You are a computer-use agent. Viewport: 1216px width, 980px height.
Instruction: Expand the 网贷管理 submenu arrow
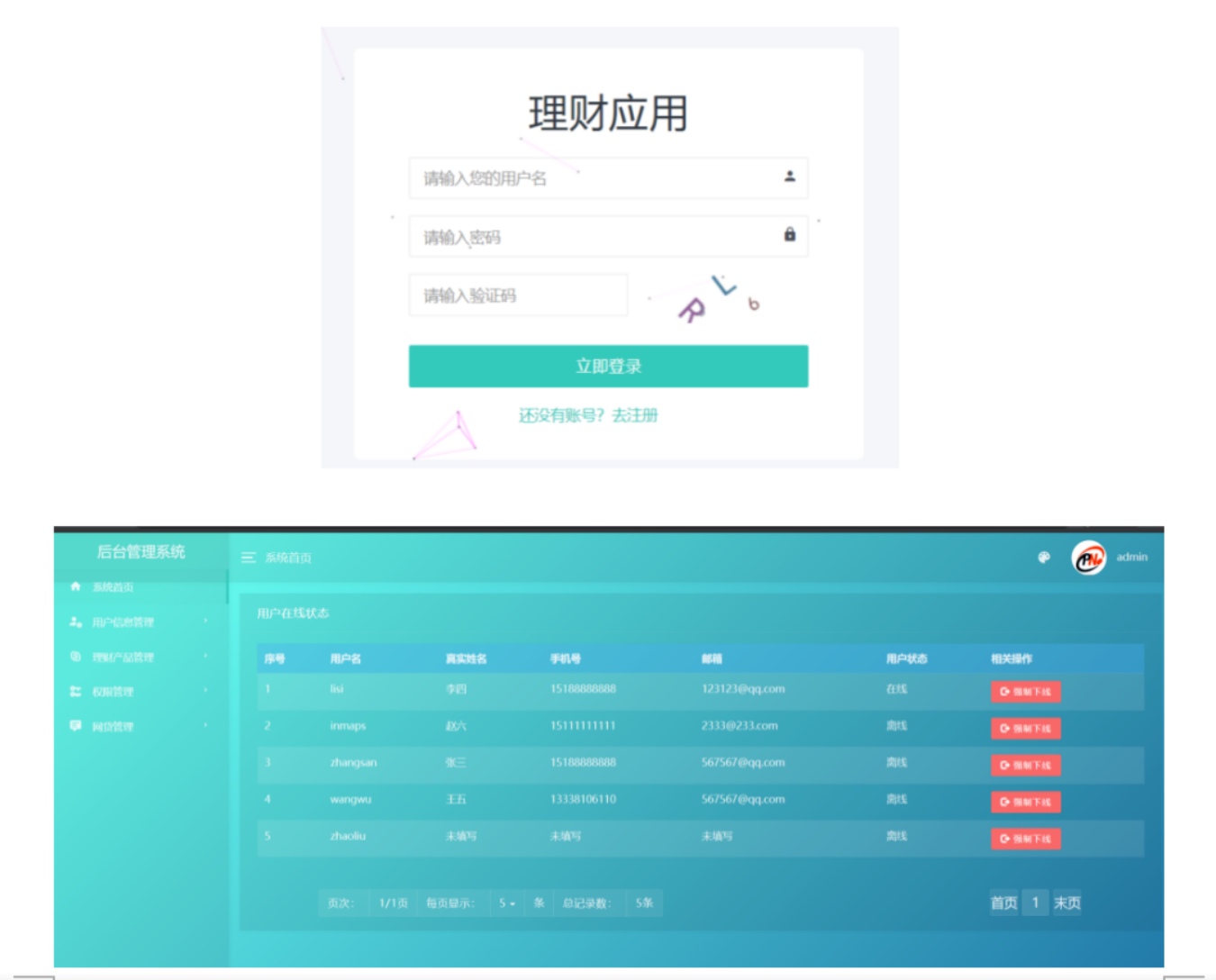(x=205, y=725)
